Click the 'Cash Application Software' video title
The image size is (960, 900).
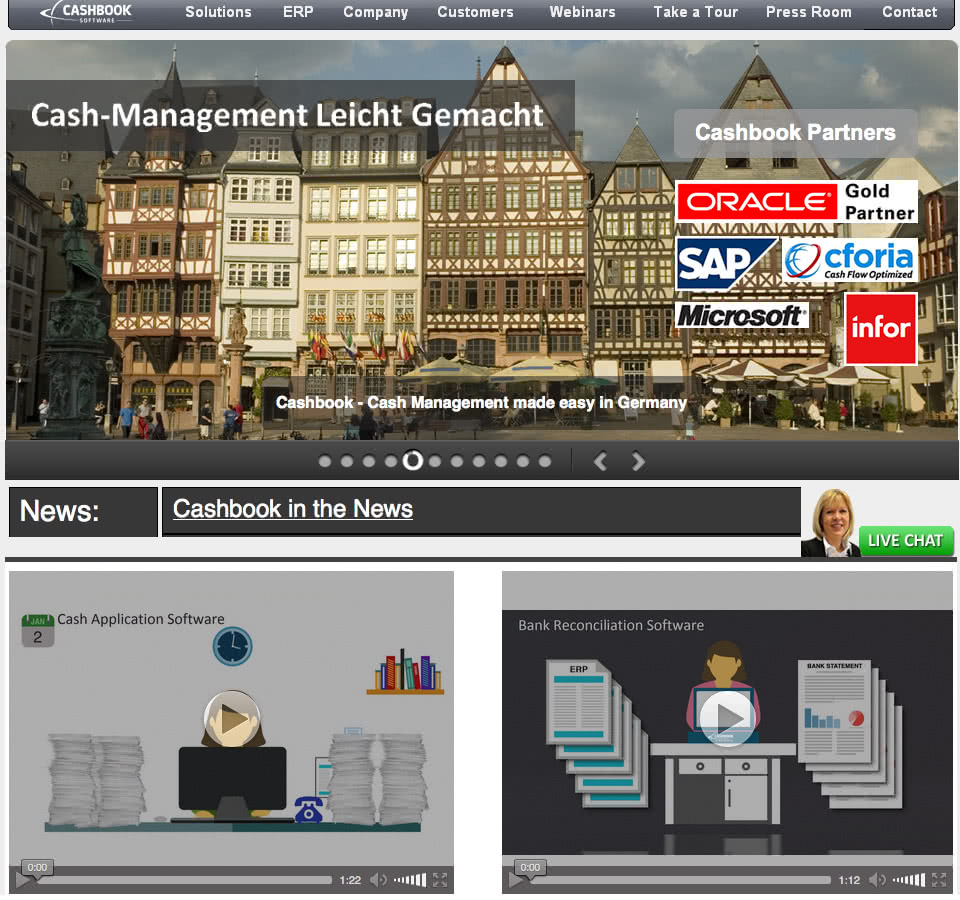coord(141,619)
